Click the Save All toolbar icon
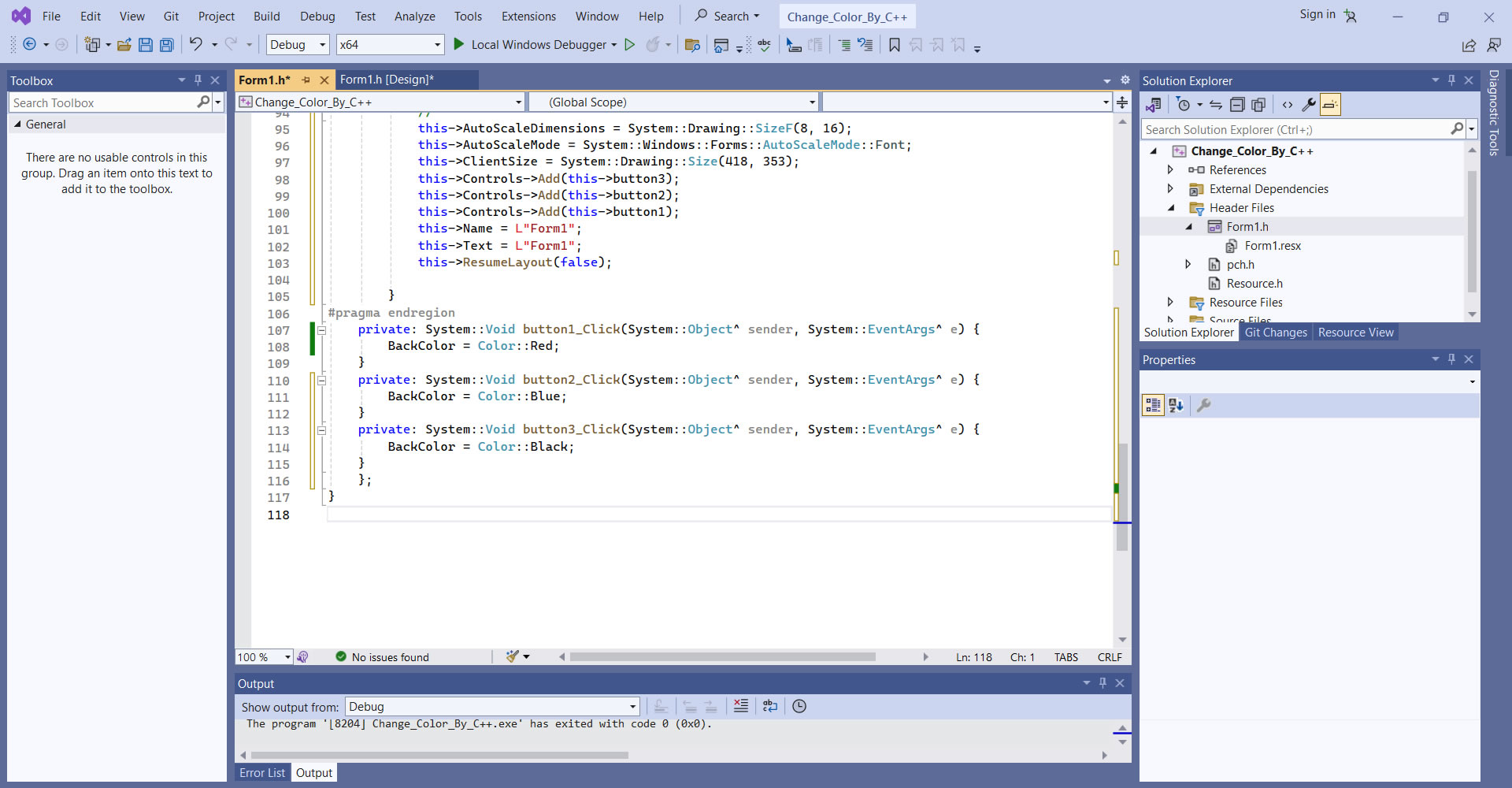 point(166,45)
